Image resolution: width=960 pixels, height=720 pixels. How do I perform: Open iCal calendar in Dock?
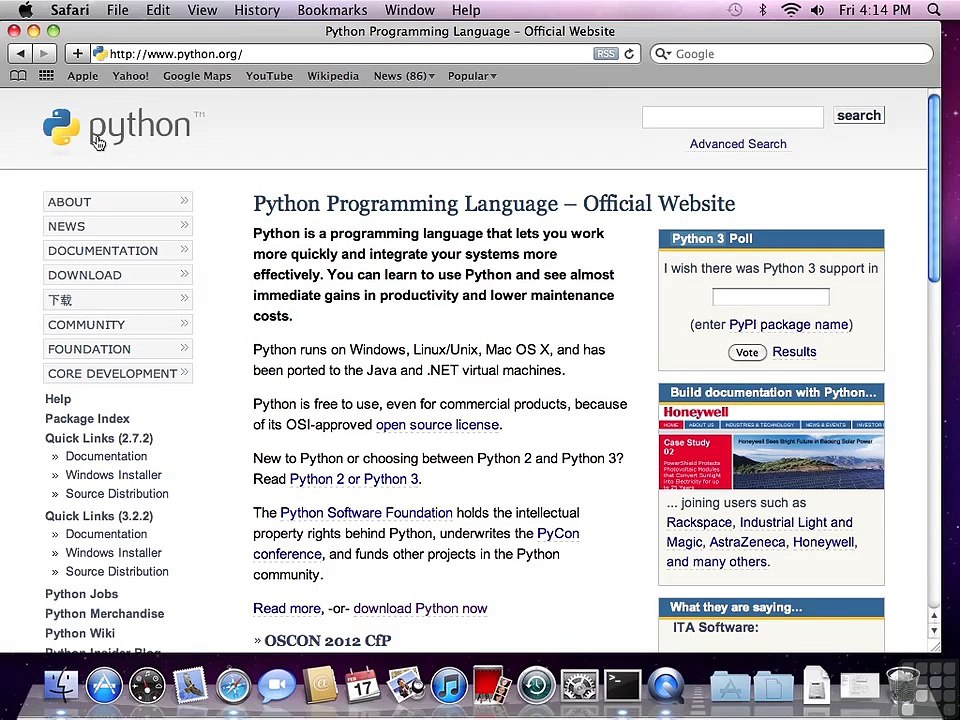click(362, 685)
